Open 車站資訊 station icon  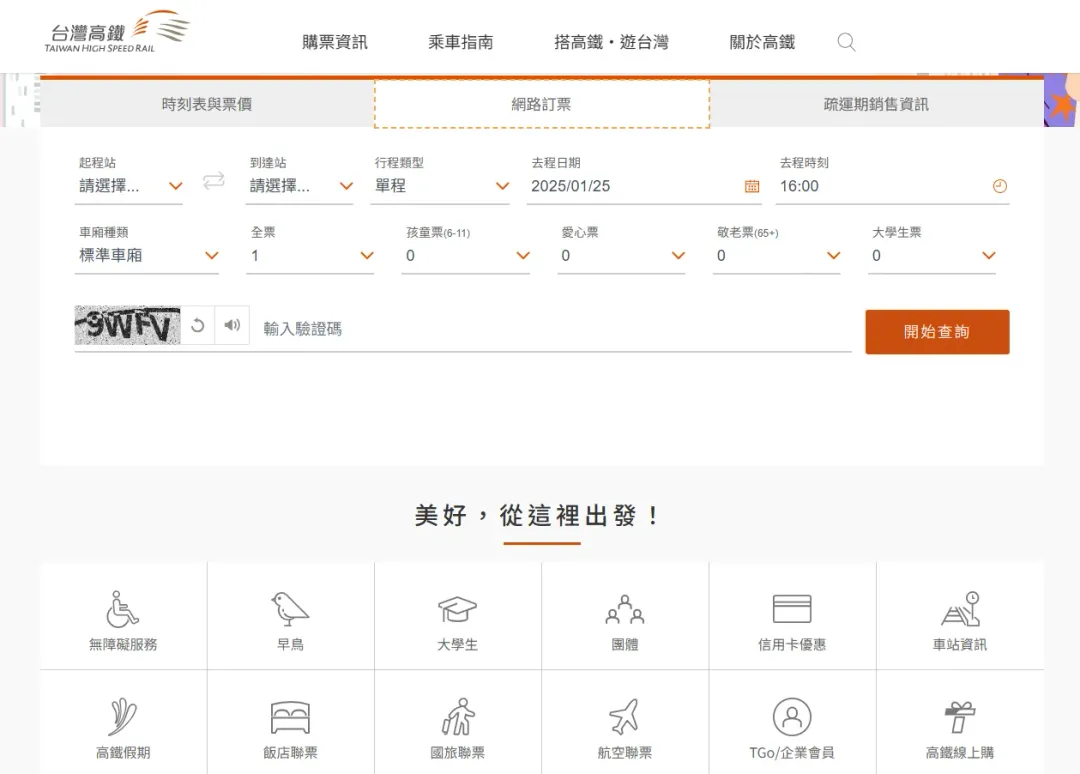click(960, 609)
